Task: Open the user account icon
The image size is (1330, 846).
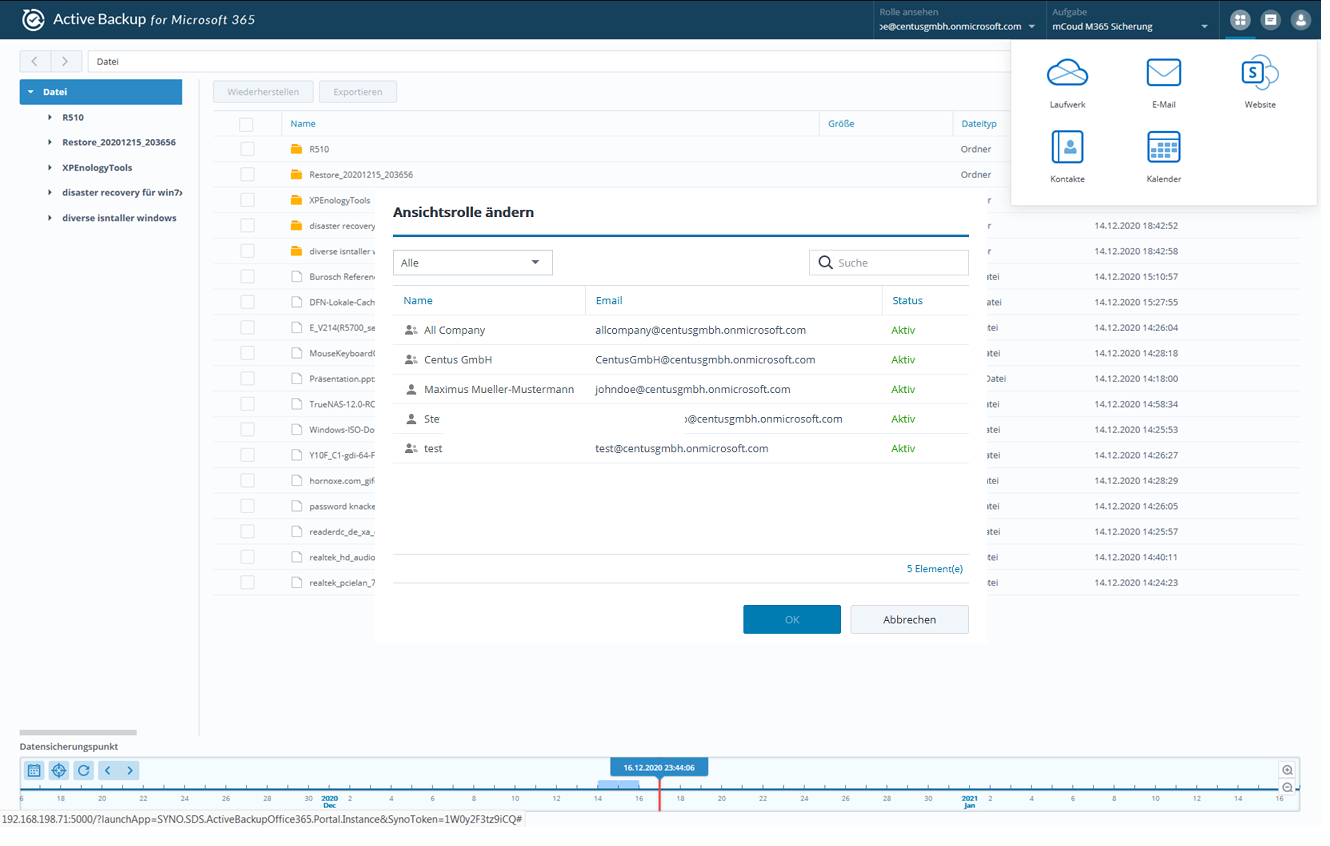Action: tap(1300, 20)
